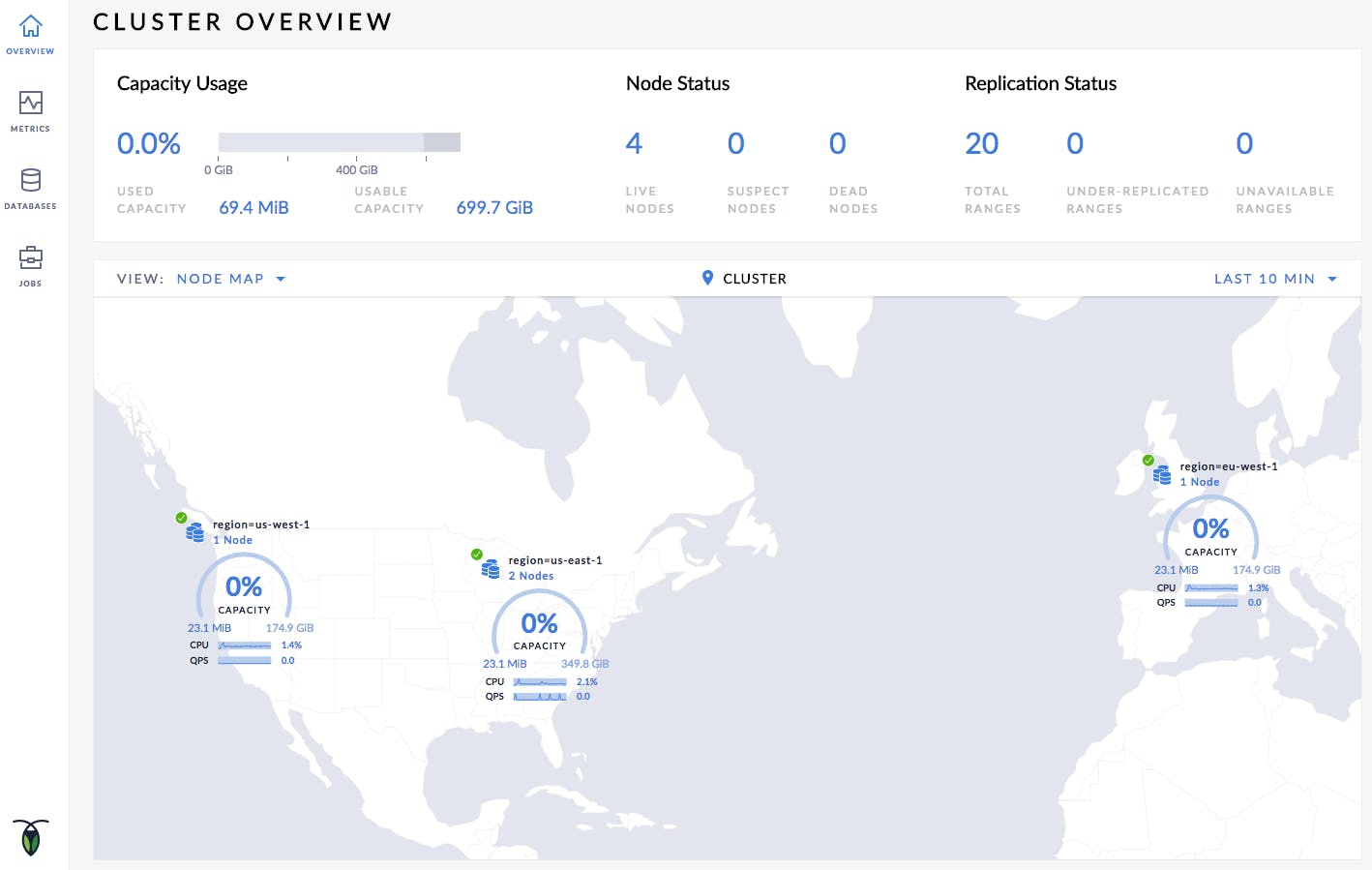Open the Jobs briefcase icon
Screen dimensions: 1372x870
click(x=31, y=257)
